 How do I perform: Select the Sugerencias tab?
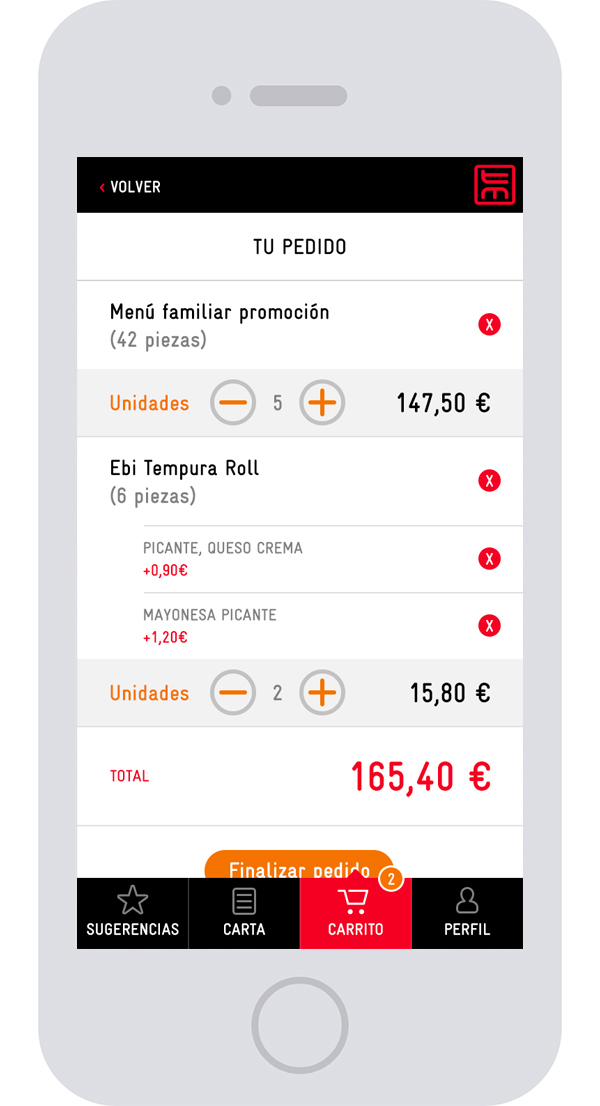(131, 913)
